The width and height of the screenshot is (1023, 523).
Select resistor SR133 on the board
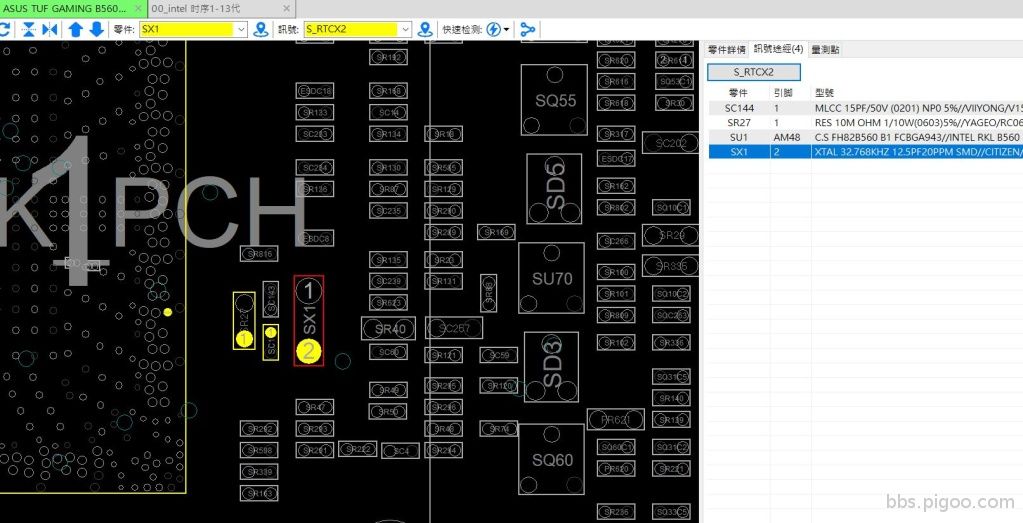pyautogui.click(x=315, y=112)
